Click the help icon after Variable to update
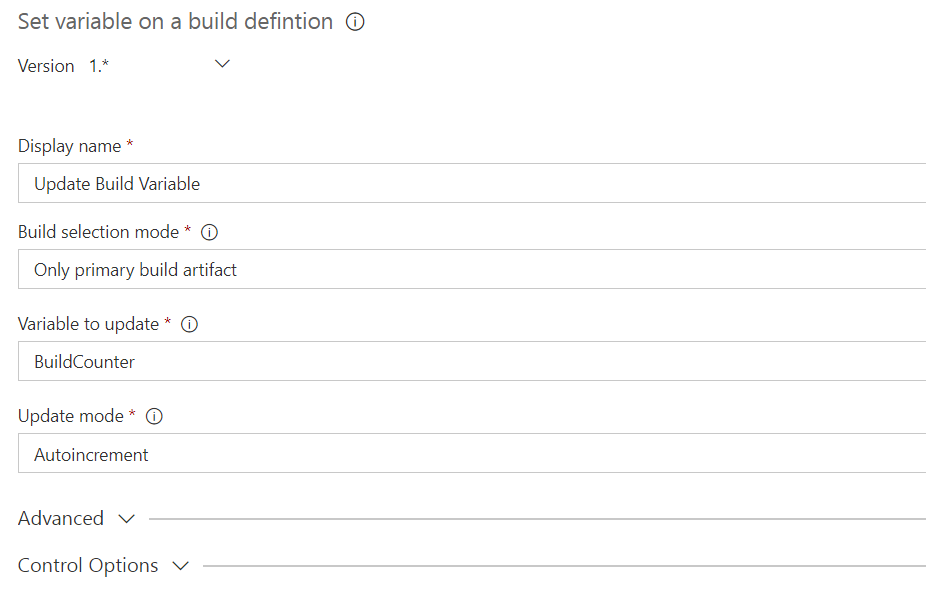 click(x=189, y=324)
